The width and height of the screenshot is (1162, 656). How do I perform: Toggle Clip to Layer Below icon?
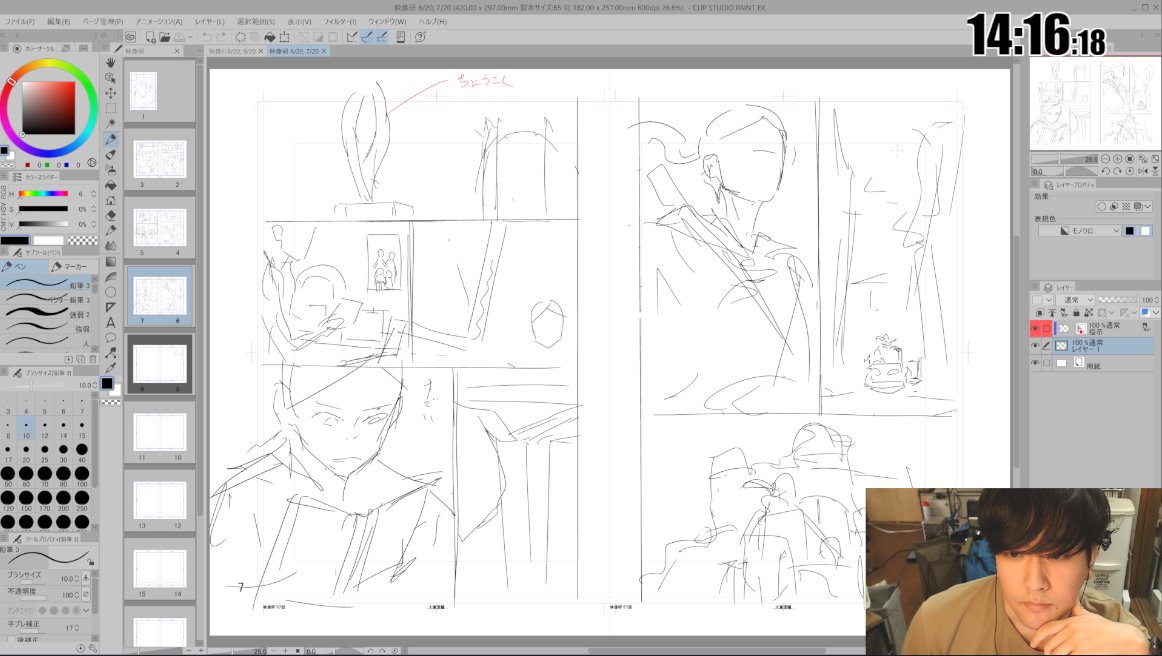tap(1040, 313)
